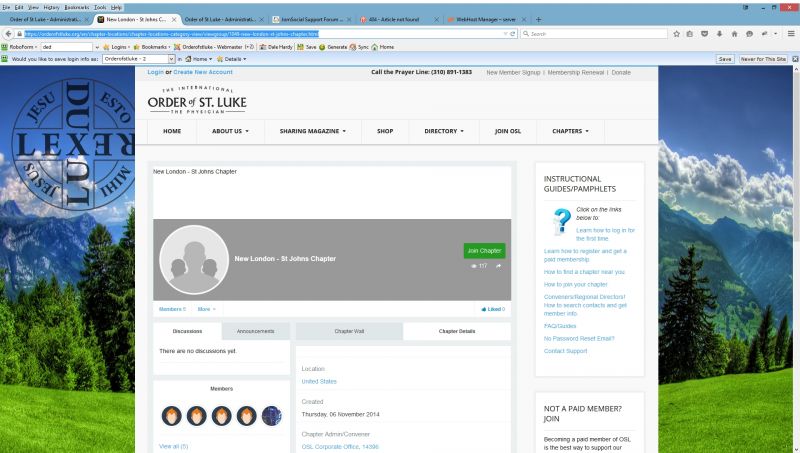Image resolution: width=800 pixels, height=453 pixels.
Task: Click the fifth member avatar with dark image
Action: click(271, 416)
